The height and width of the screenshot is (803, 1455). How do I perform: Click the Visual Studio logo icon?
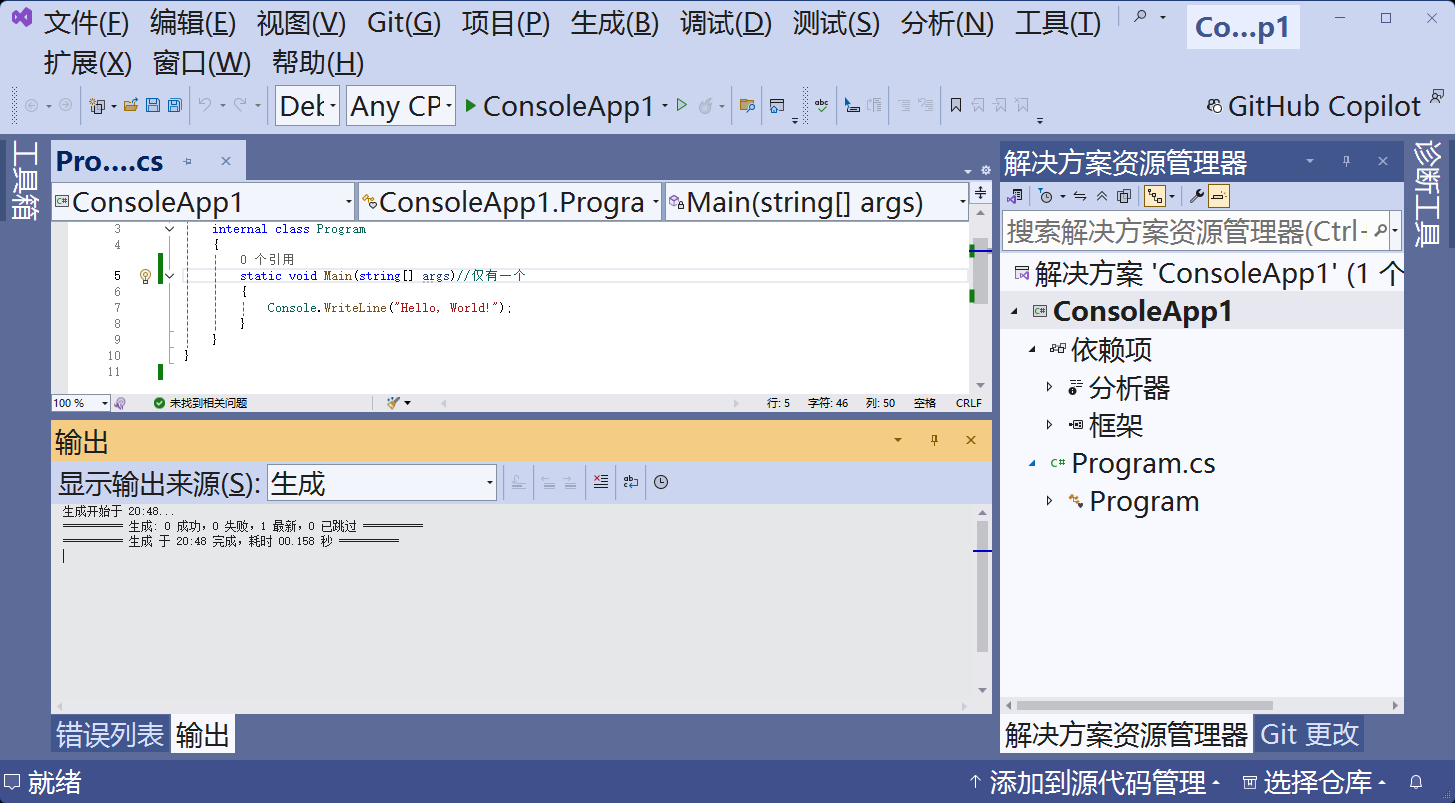coord(21,18)
